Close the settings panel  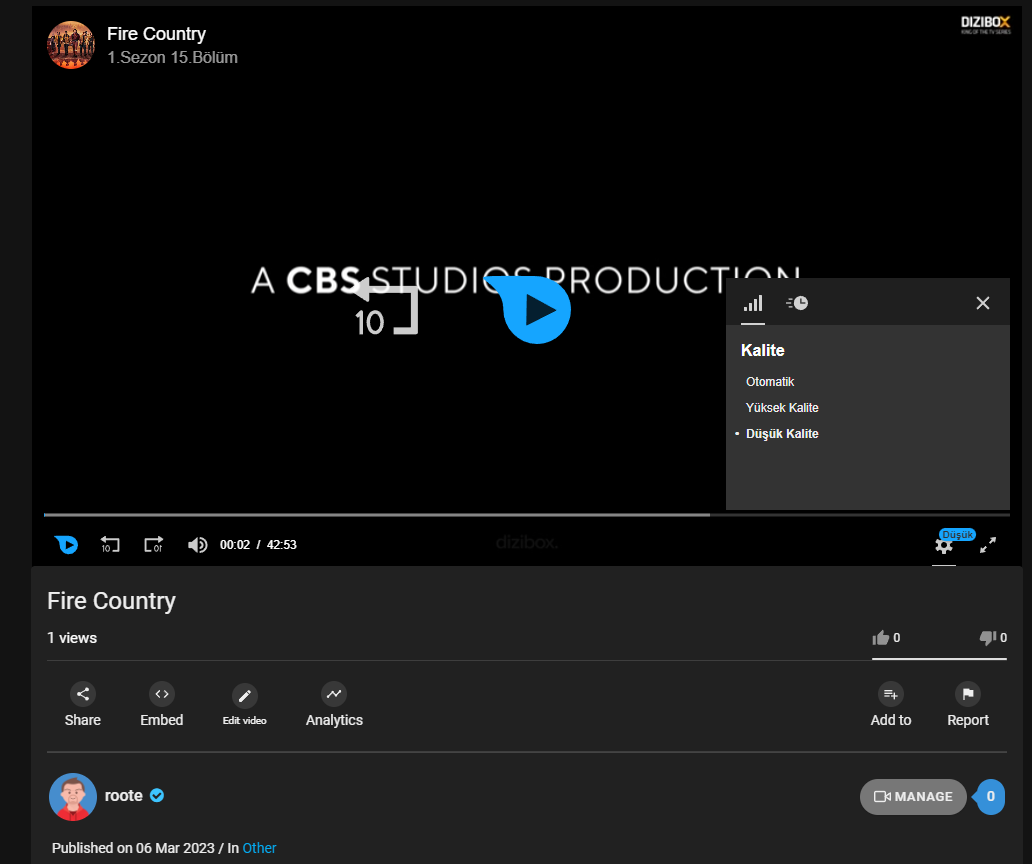click(x=983, y=303)
